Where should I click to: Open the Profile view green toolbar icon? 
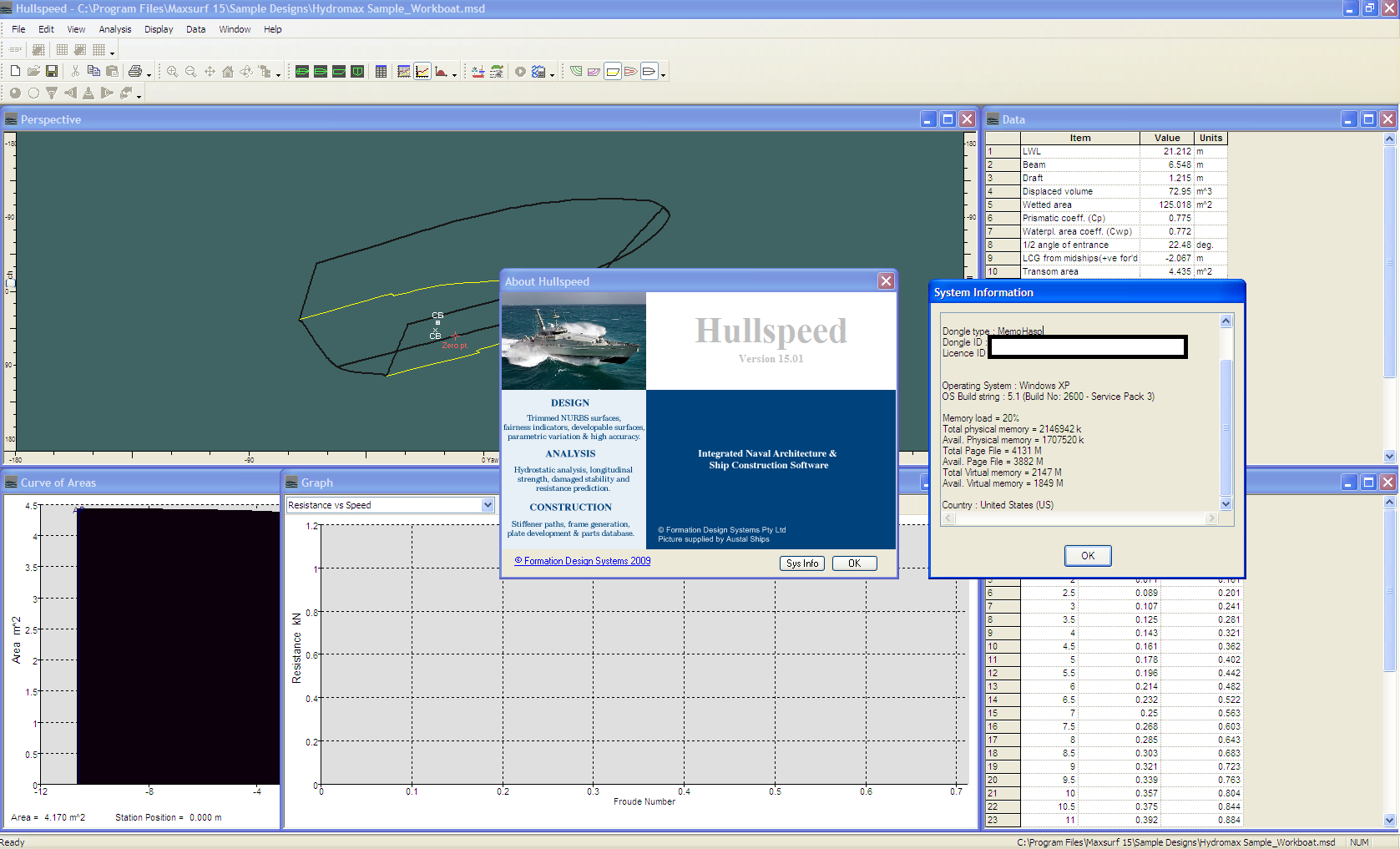[339, 72]
